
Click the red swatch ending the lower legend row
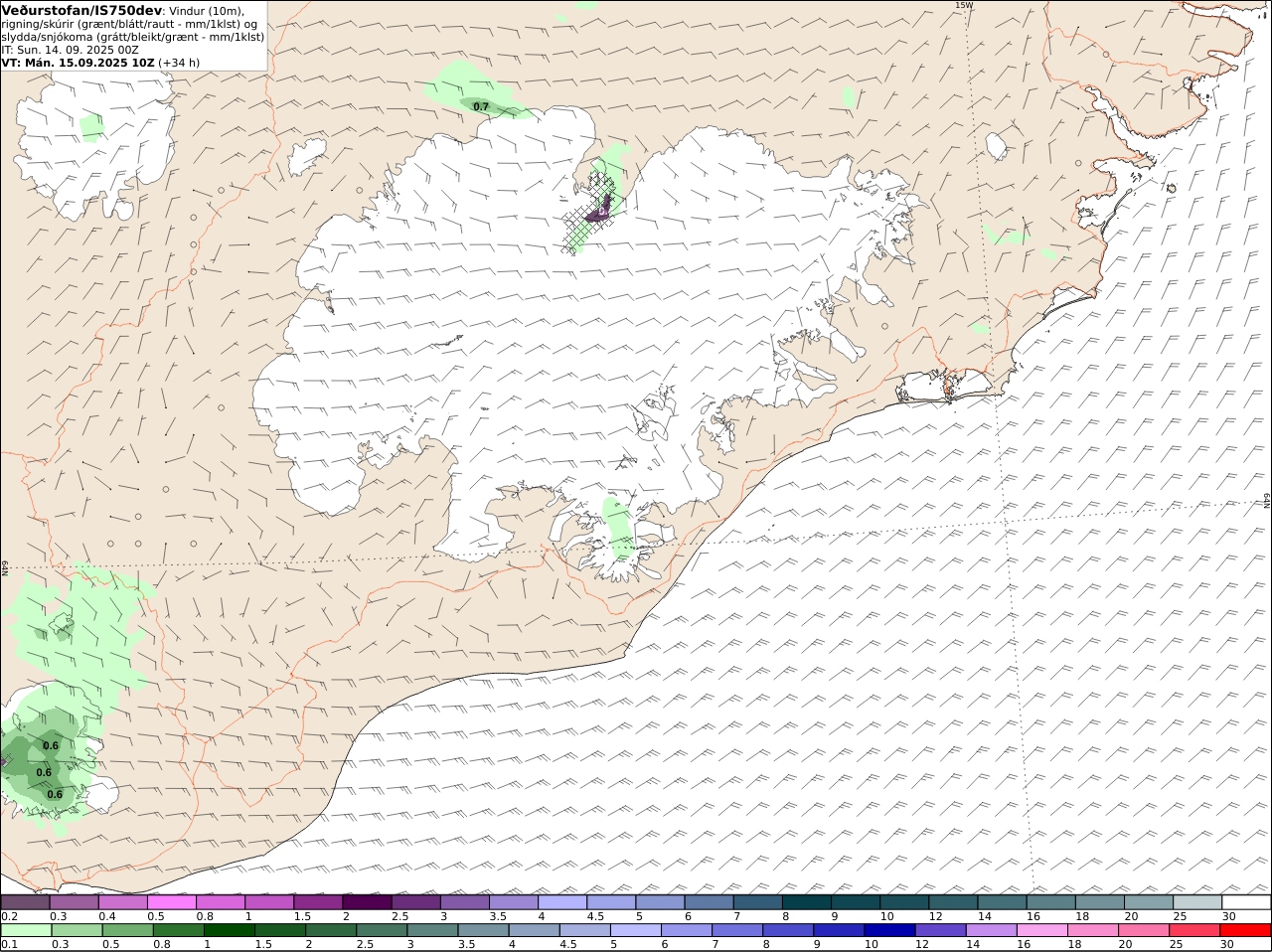[1246, 930]
